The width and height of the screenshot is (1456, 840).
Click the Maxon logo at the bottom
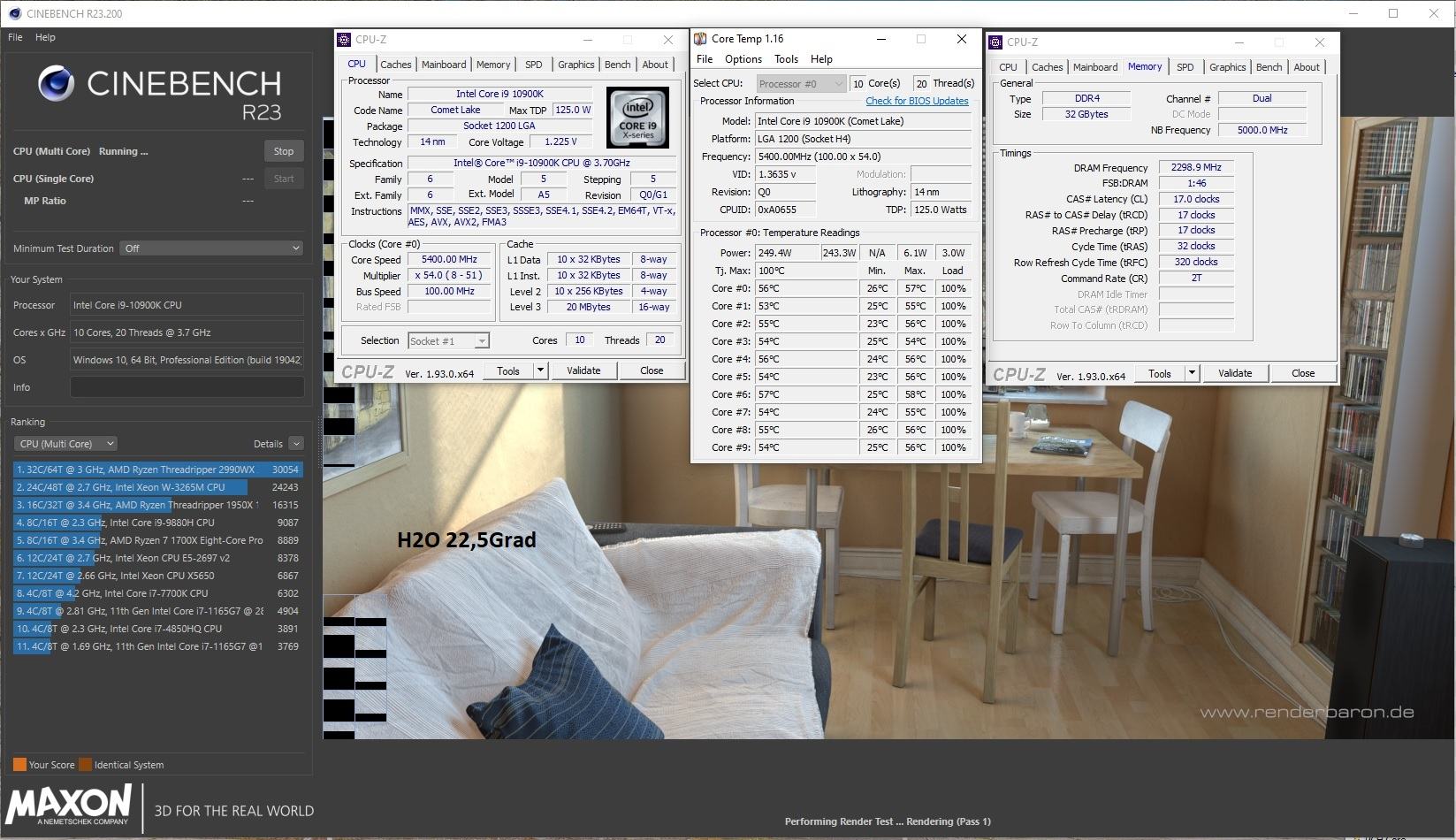click(69, 804)
